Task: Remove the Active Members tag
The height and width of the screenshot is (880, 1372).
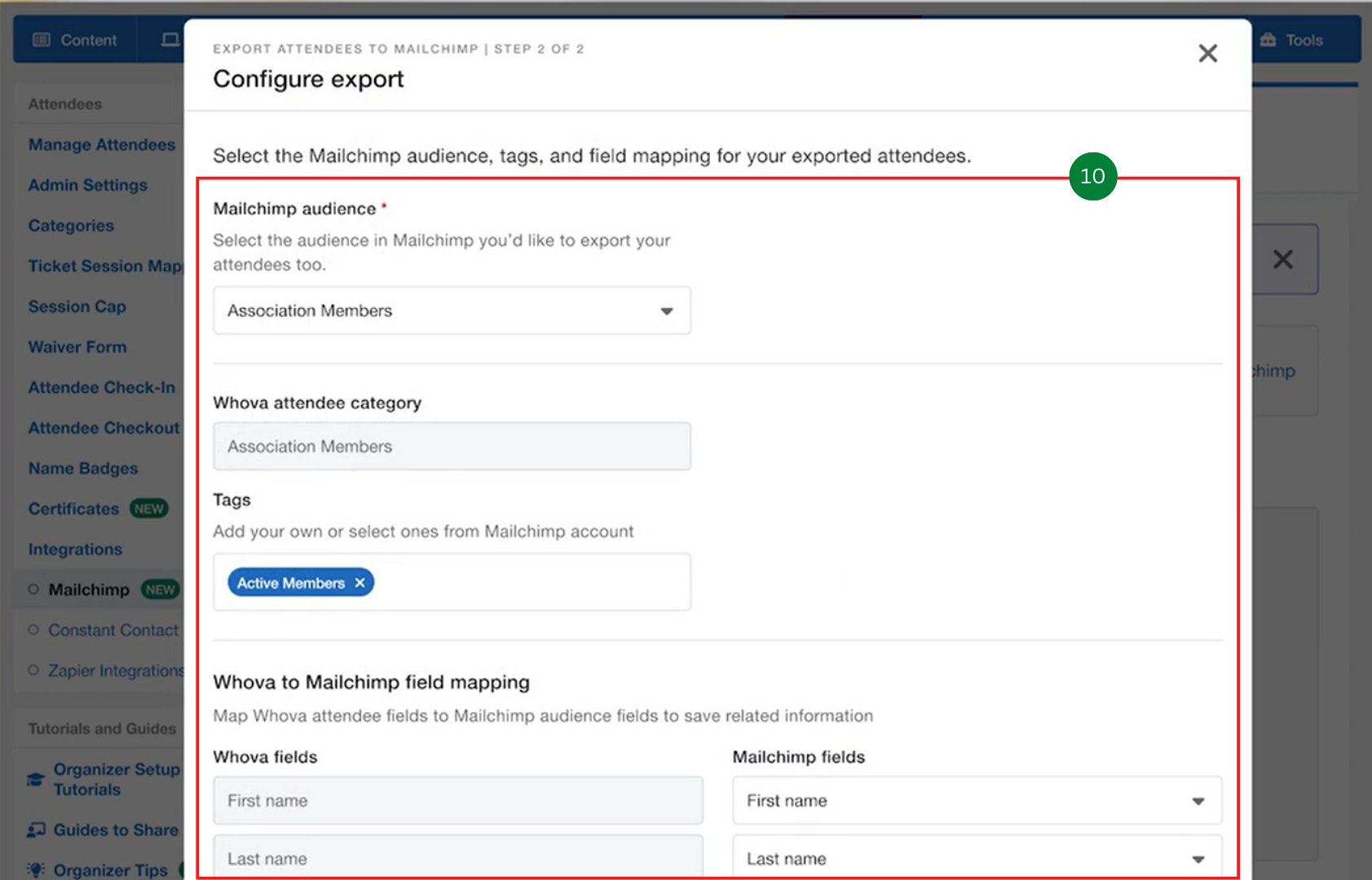Action: tap(360, 583)
